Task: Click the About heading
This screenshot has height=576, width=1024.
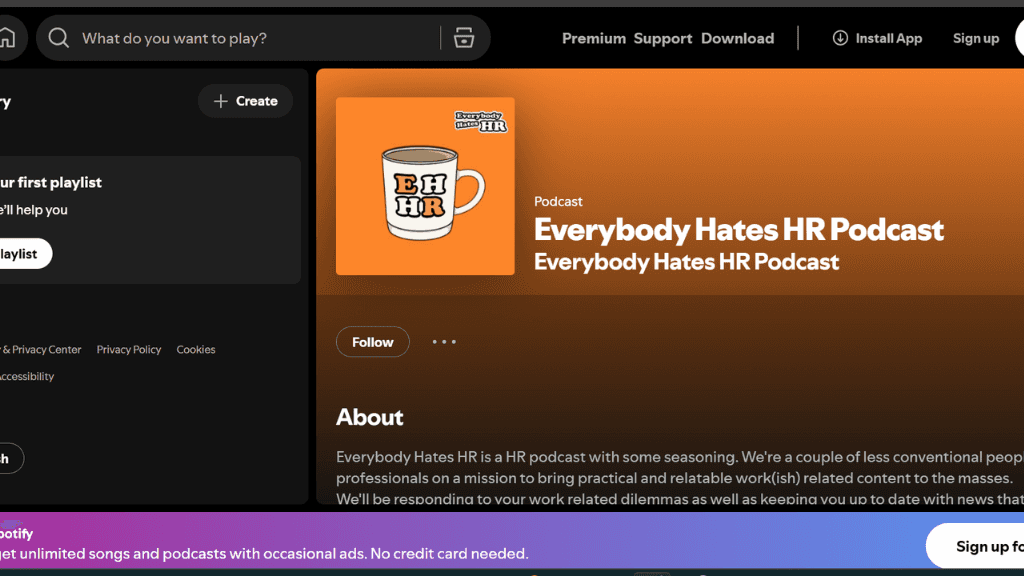Action: [370, 417]
